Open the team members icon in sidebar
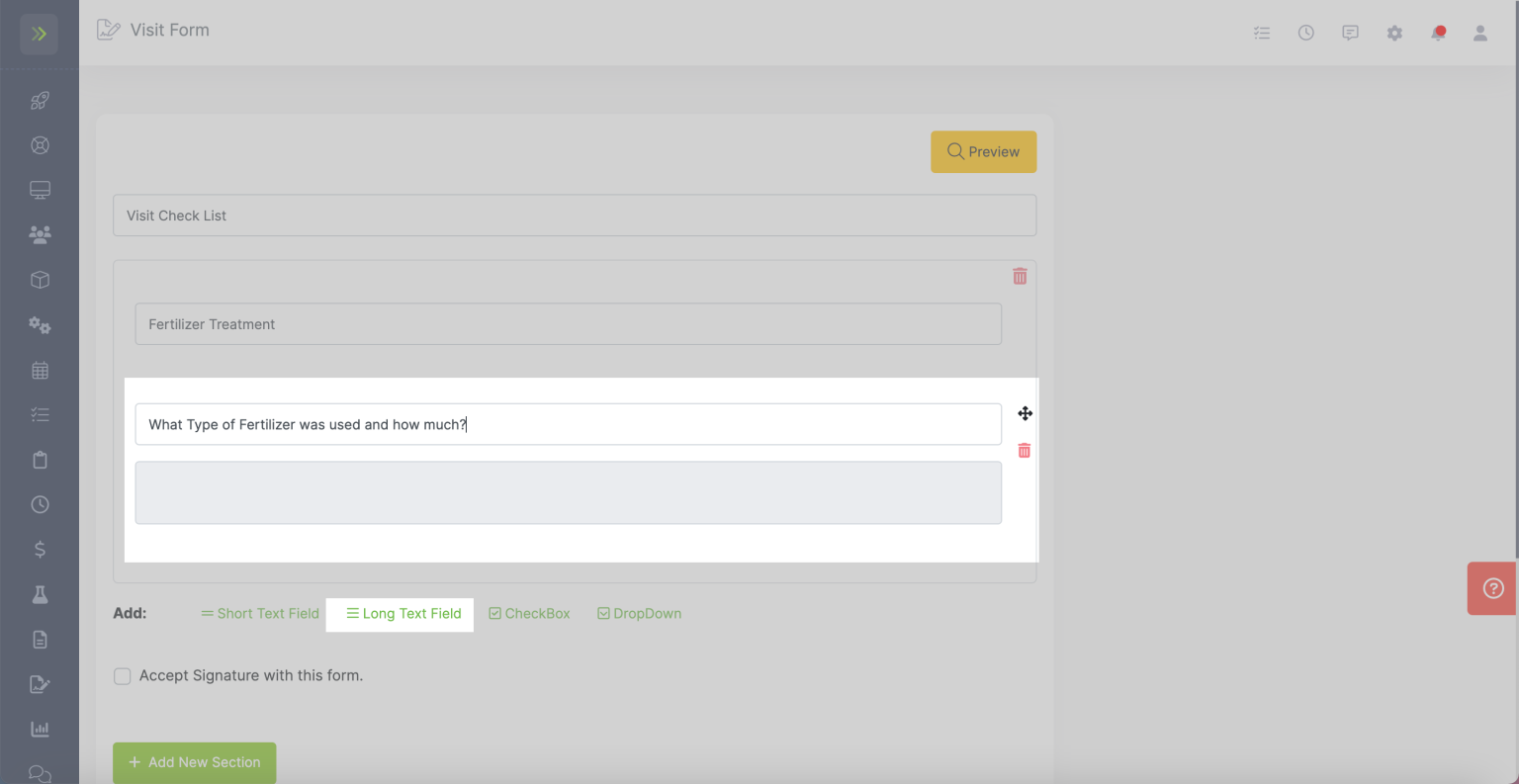 [x=40, y=233]
